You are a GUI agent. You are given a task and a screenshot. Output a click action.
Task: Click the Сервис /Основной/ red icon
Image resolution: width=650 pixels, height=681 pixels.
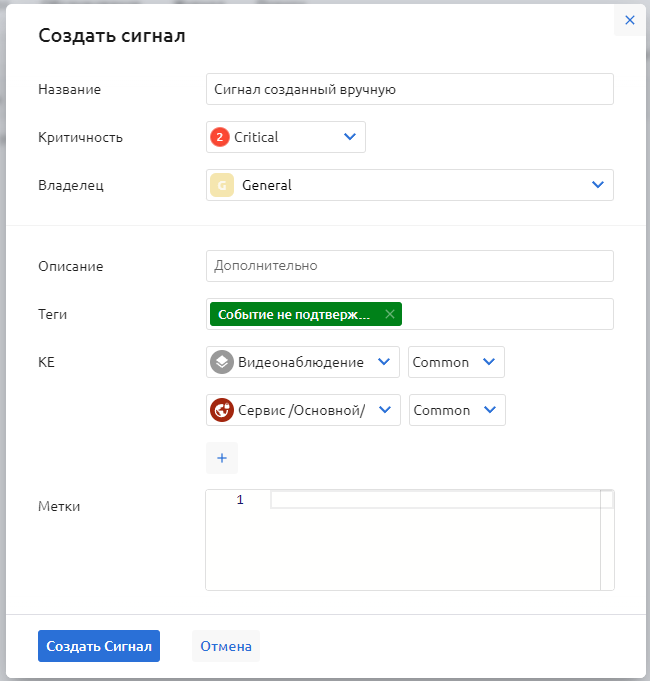[x=222, y=410]
